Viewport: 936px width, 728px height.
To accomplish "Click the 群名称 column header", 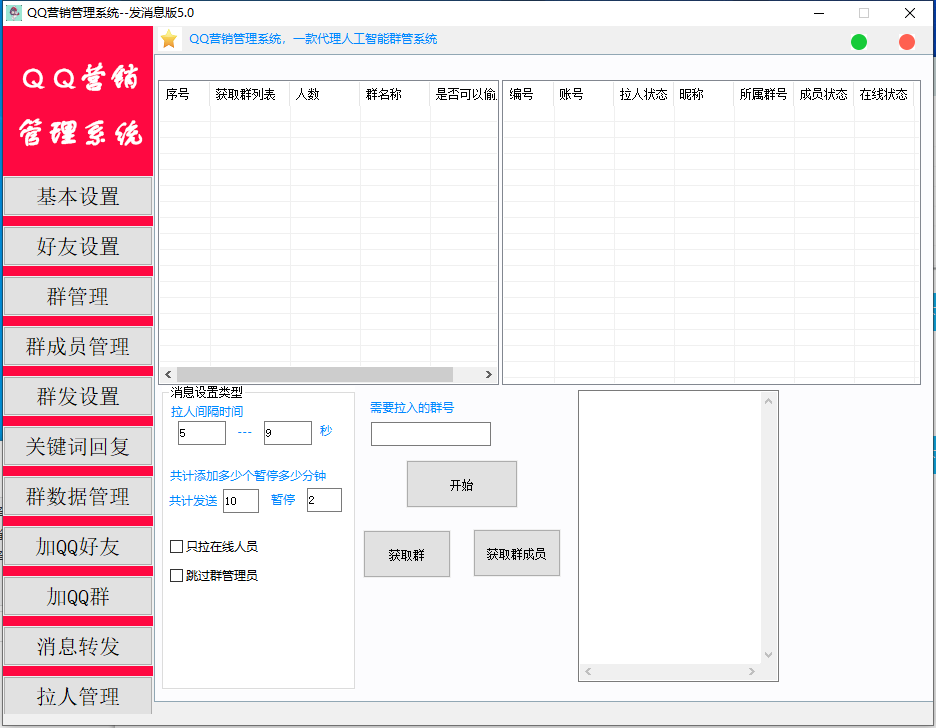I will 395,94.
